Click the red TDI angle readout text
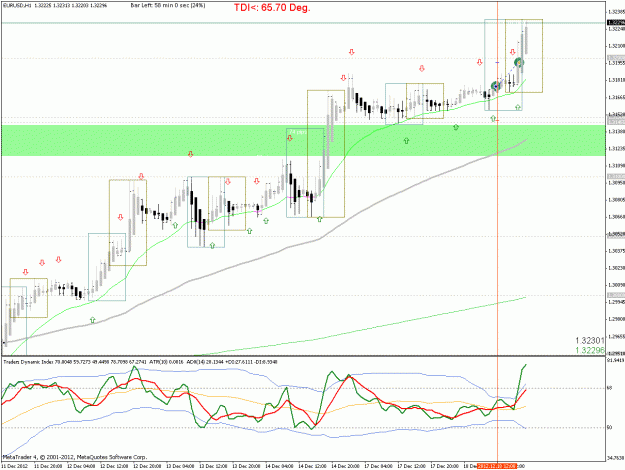 pyautogui.click(x=272, y=7)
